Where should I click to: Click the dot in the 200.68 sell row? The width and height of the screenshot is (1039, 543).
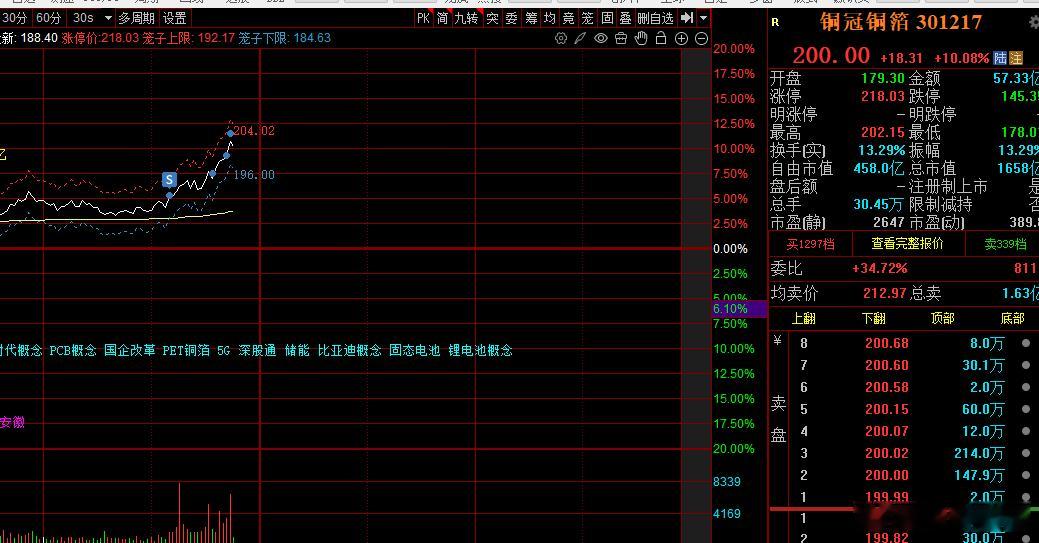(x=1026, y=343)
